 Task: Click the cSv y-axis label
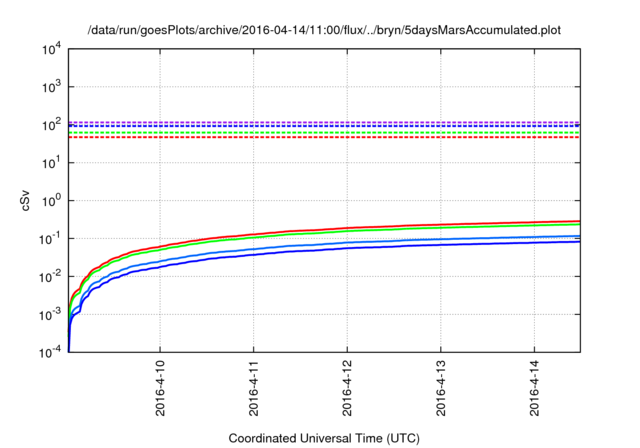[27, 199]
